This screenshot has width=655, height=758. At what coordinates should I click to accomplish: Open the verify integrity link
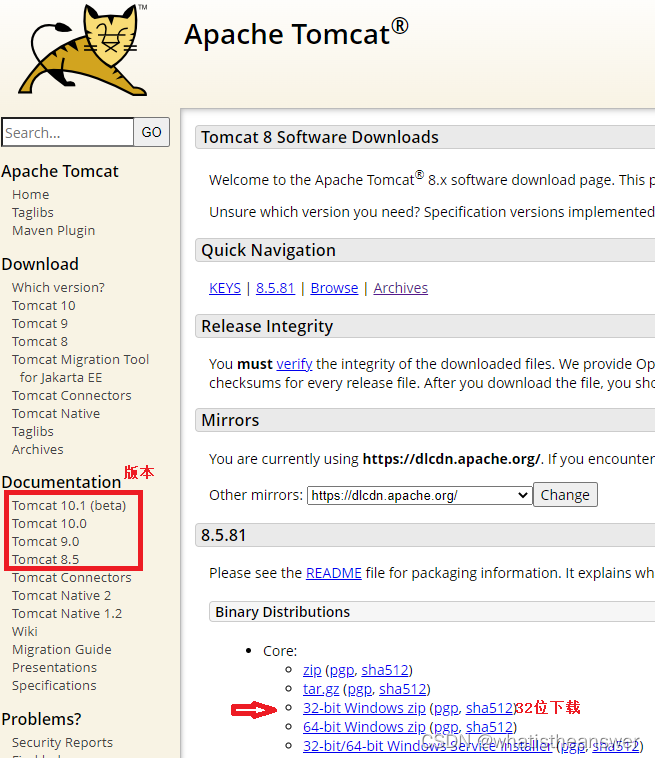click(x=294, y=364)
